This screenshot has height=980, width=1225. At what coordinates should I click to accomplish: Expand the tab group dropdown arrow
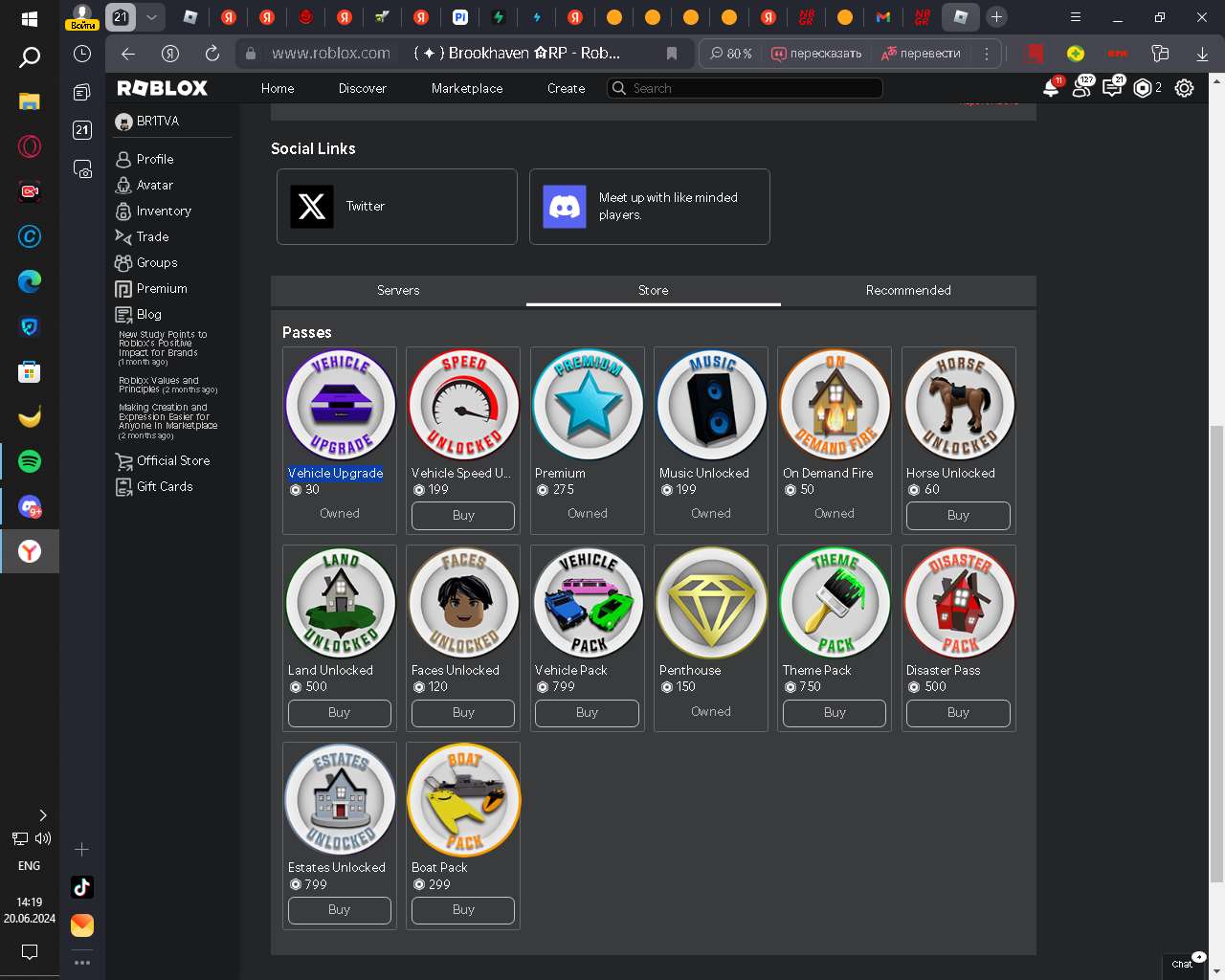(x=151, y=16)
